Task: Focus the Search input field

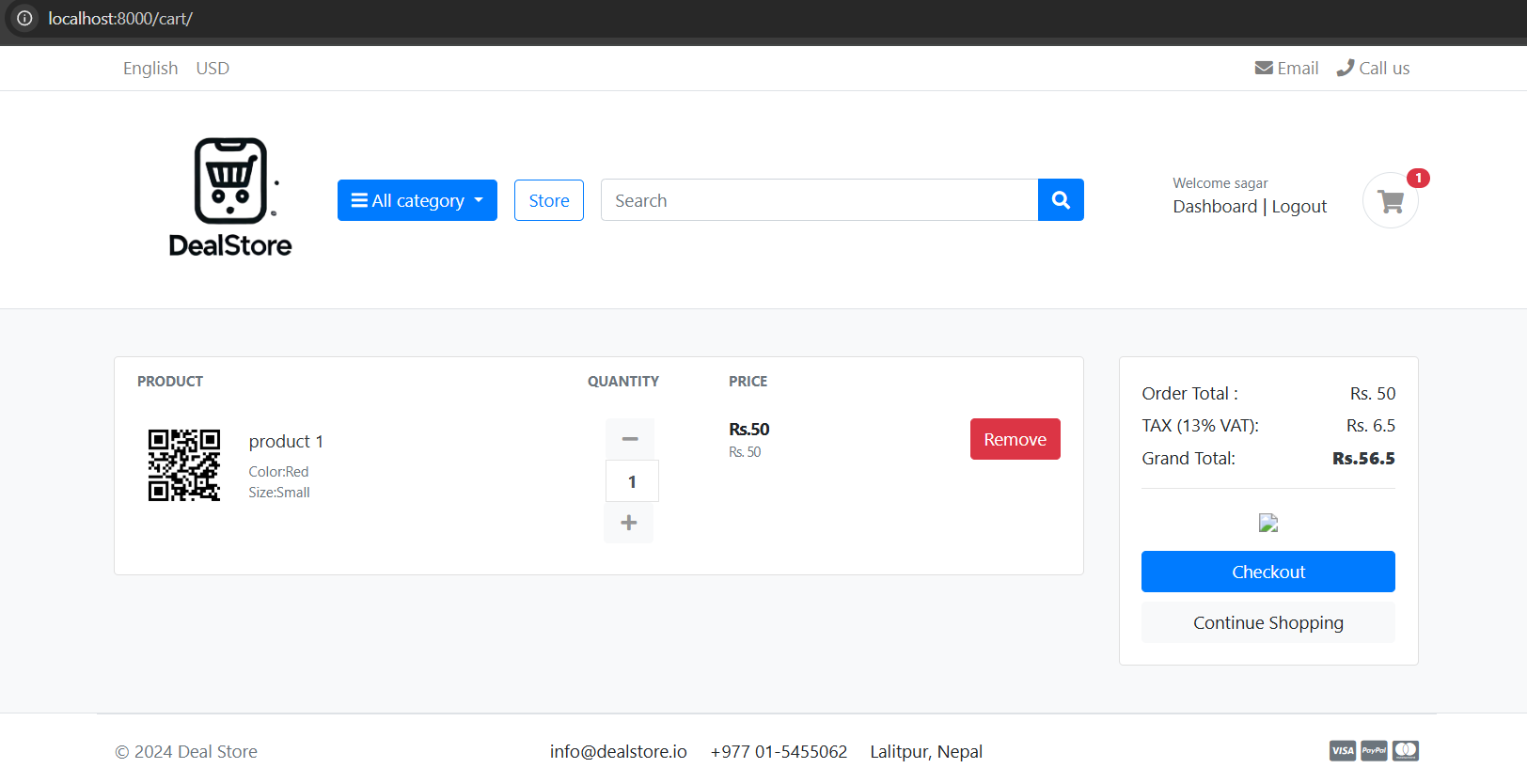Action: [818, 200]
